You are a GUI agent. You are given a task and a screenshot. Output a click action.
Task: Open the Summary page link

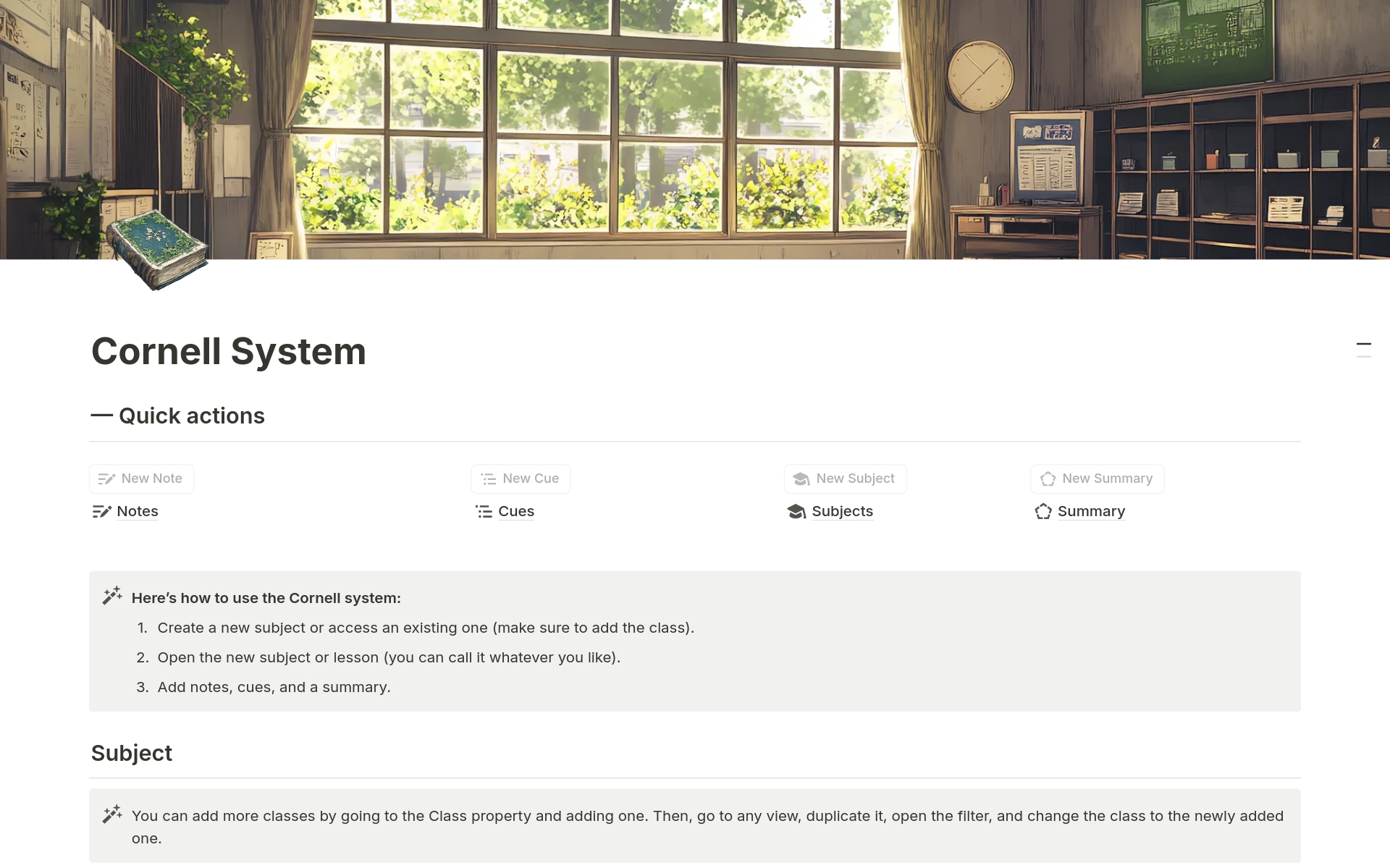pyautogui.click(x=1091, y=511)
